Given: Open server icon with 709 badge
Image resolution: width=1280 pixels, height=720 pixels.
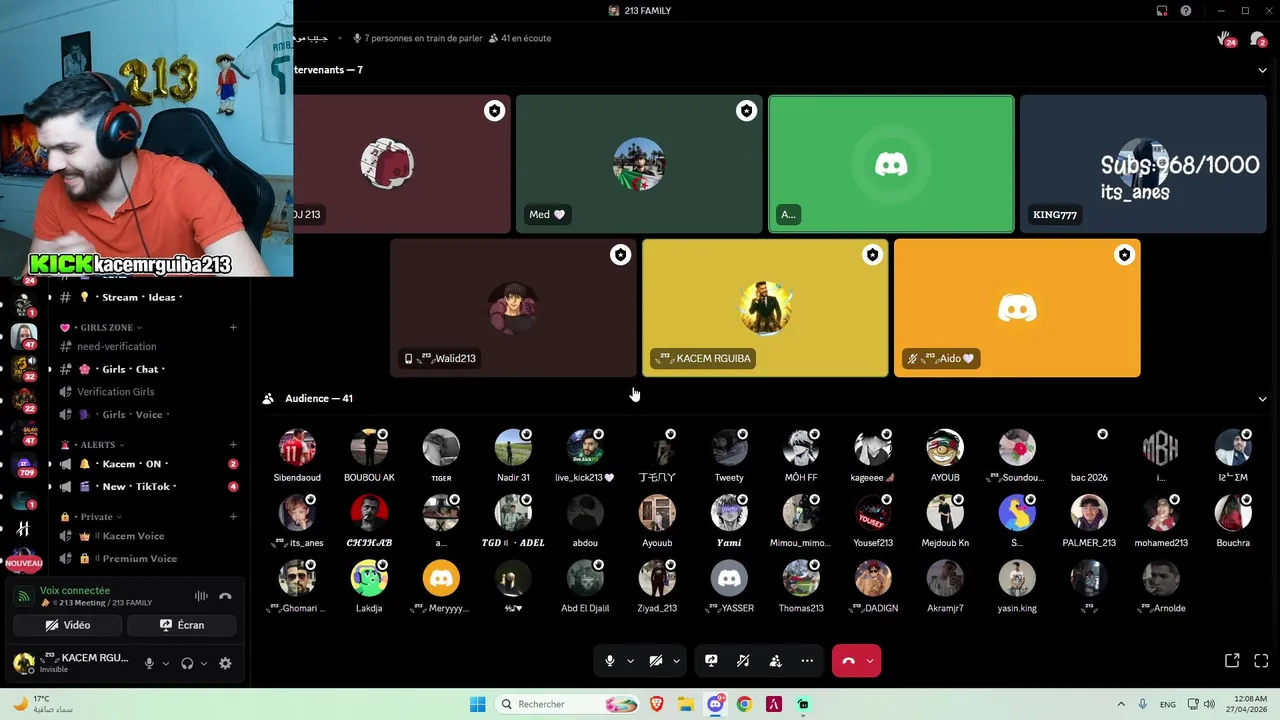Looking at the screenshot, I should (x=24, y=466).
